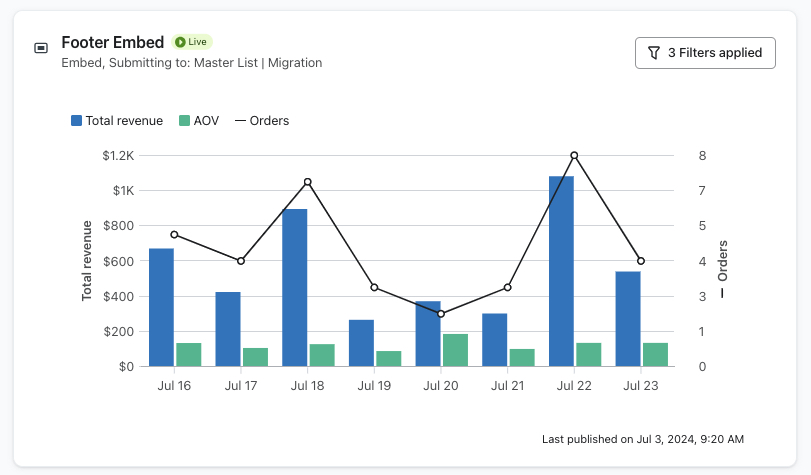Screen dimensions: 811x475
Task: Click the Last published timestamp text
Action: click(x=642, y=439)
